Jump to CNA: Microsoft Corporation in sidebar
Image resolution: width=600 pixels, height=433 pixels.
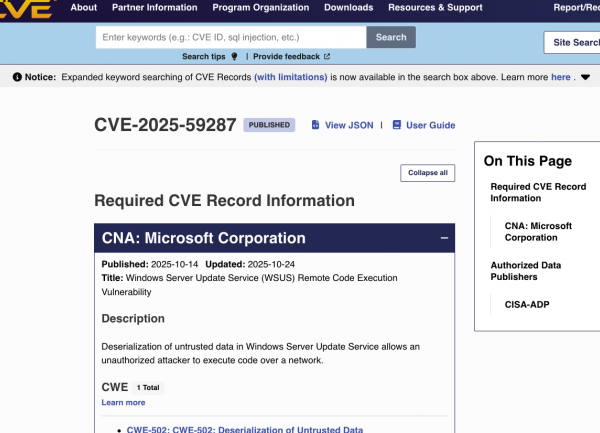click(x=538, y=232)
